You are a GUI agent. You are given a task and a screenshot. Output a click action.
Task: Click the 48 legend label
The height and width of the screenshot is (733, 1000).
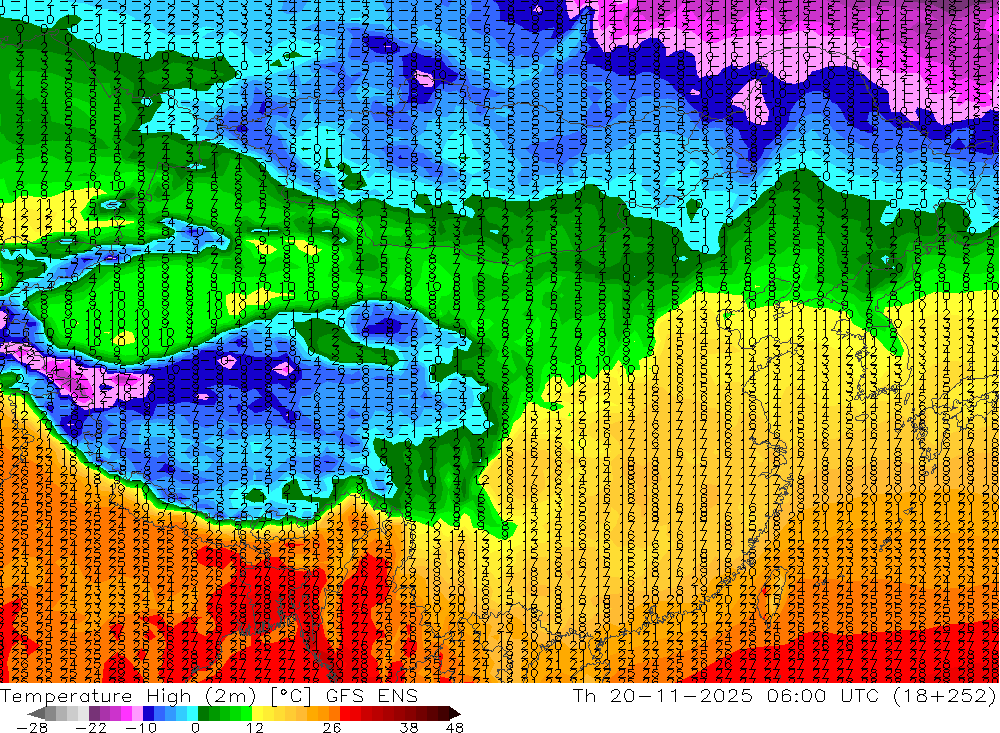(454, 727)
